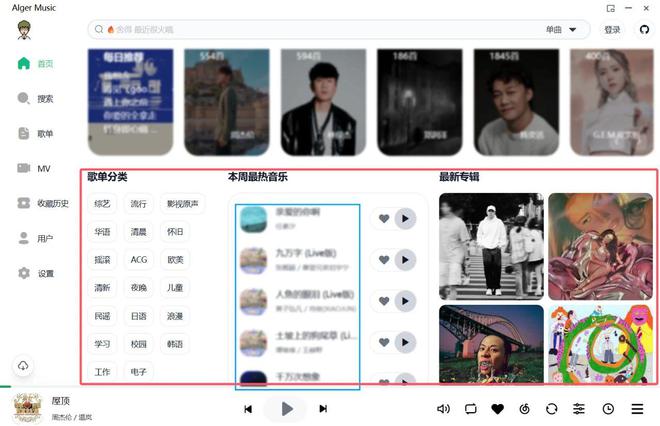660x426 pixels.
Task: Go to 收藏历史 in the sidebar
Action: [x=24, y=203]
